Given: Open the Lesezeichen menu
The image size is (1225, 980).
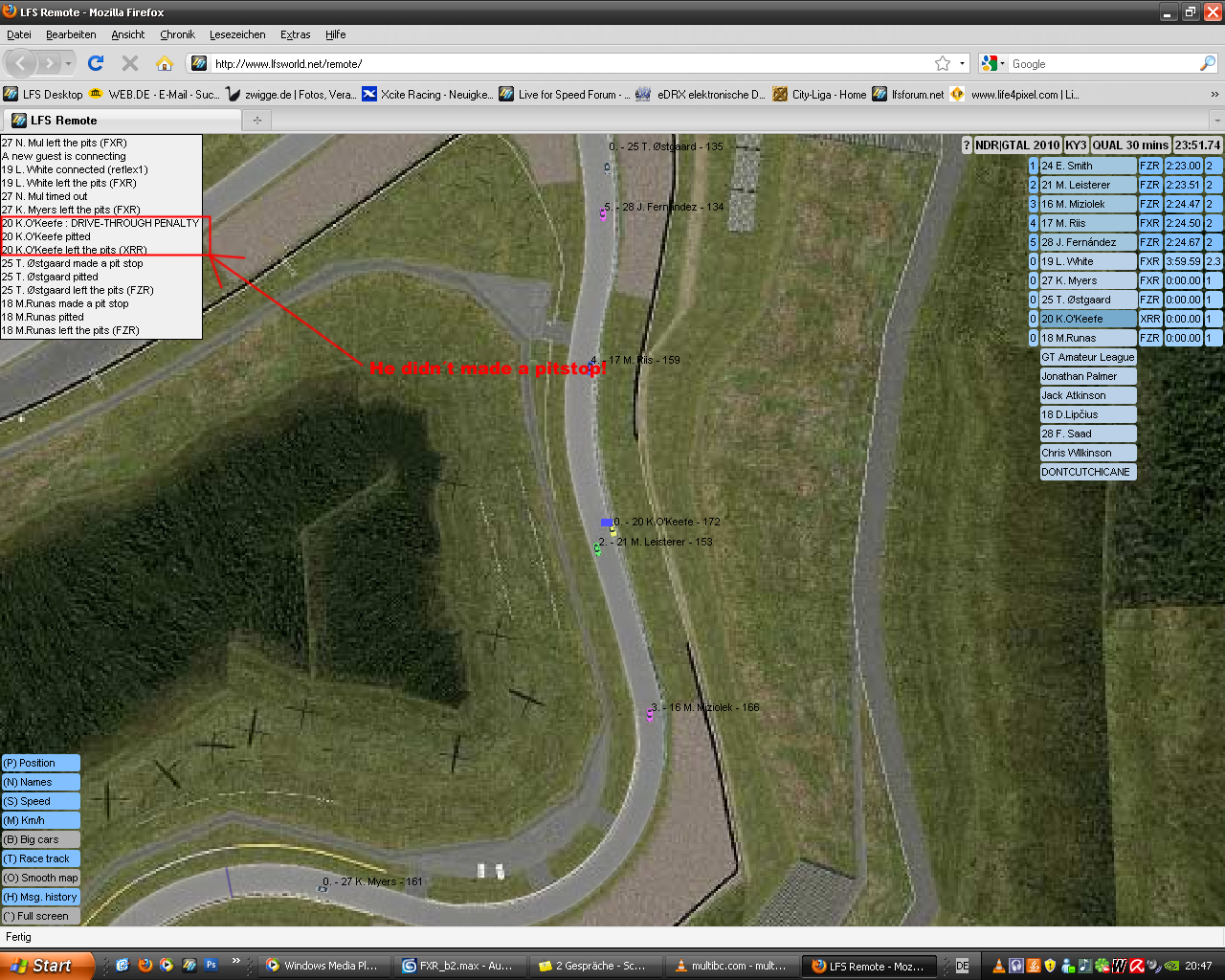Looking at the screenshot, I should pos(237,34).
